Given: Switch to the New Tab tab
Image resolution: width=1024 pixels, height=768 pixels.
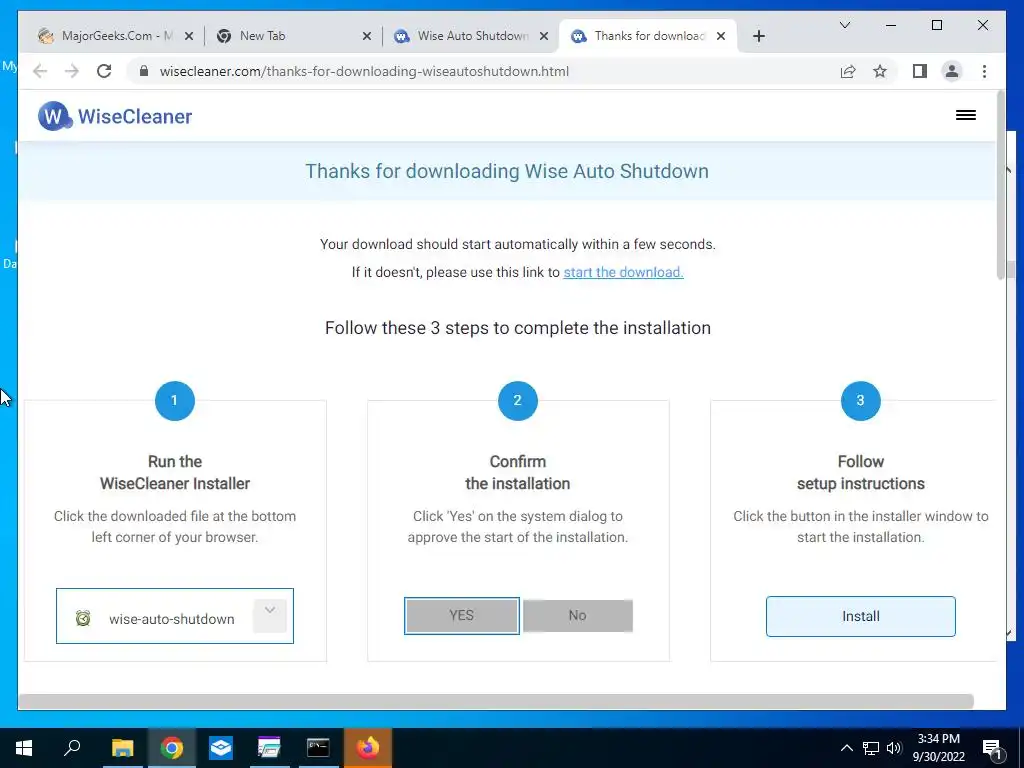Looking at the screenshot, I should (292, 36).
